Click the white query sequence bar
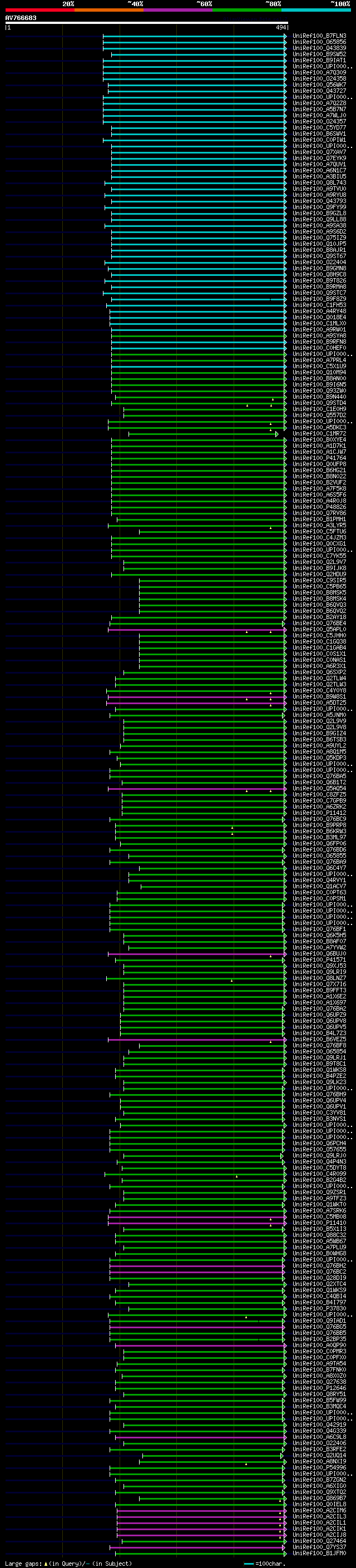This screenshot has width=356, height=1568. (147, 23)
